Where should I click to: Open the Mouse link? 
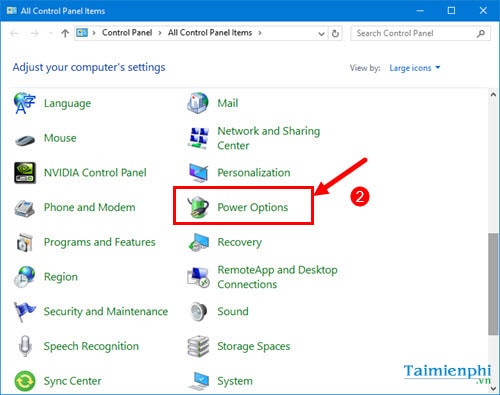[x=60, y=138]
